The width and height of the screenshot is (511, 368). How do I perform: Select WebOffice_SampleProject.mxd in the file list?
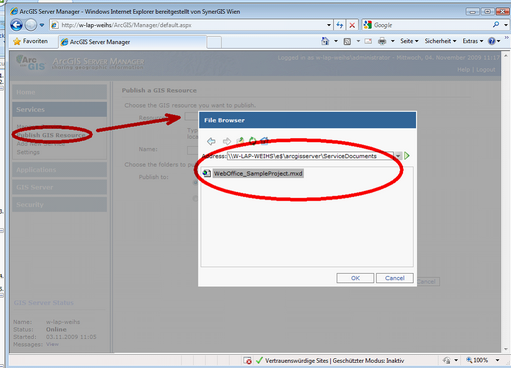pos(258,173)
